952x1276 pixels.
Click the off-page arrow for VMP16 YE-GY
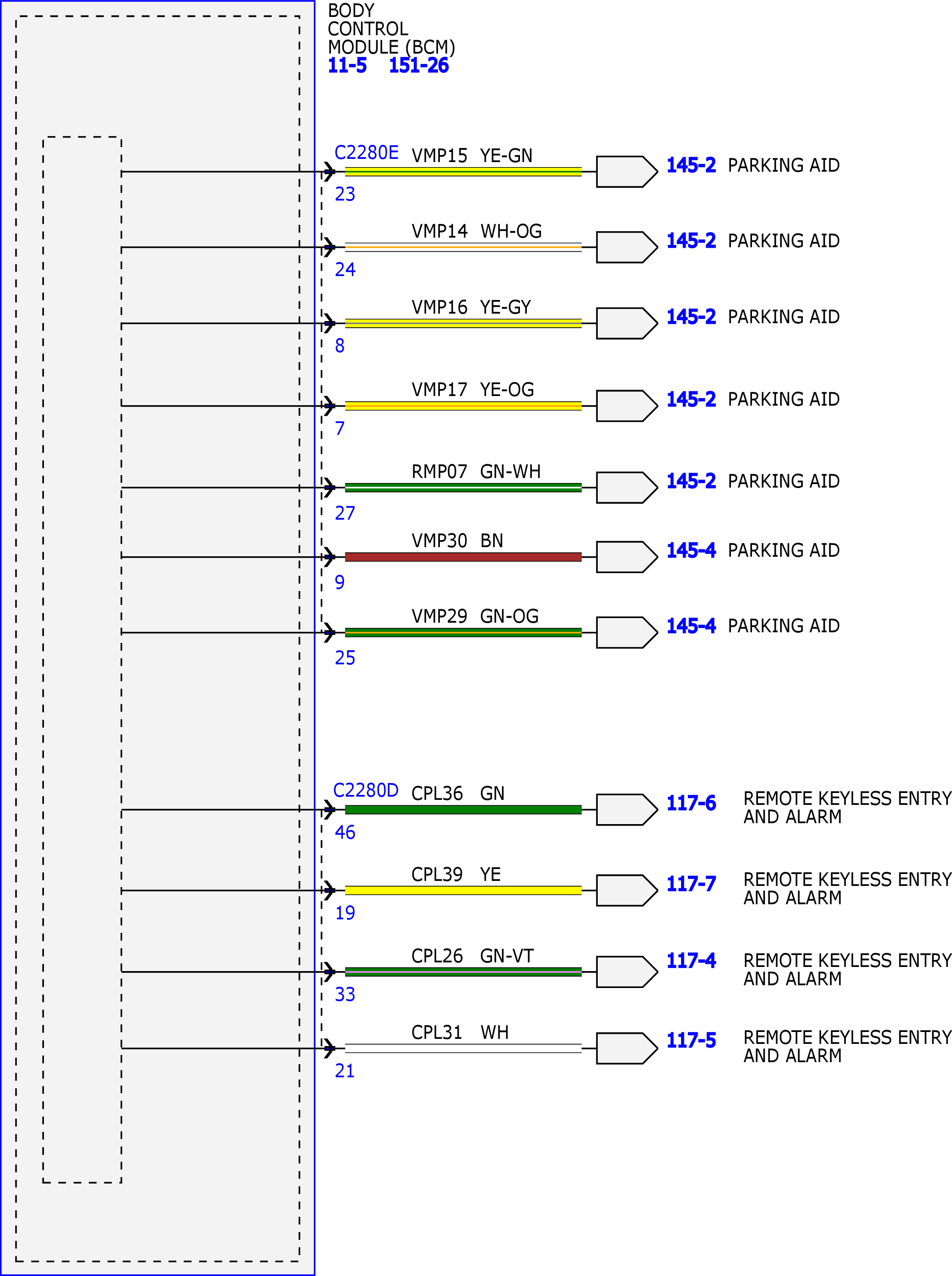point(627,323)
